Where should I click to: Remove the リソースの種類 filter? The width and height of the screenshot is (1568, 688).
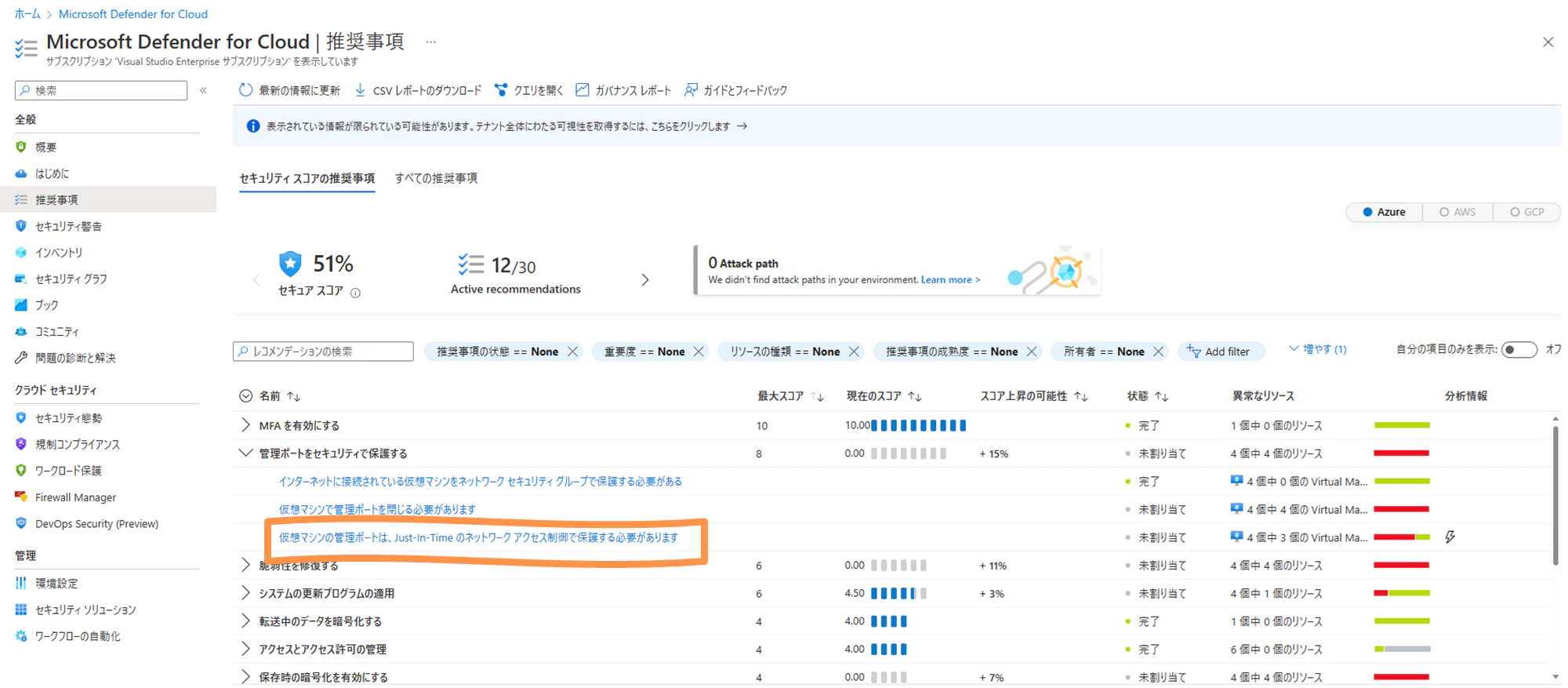coord(854,351)
